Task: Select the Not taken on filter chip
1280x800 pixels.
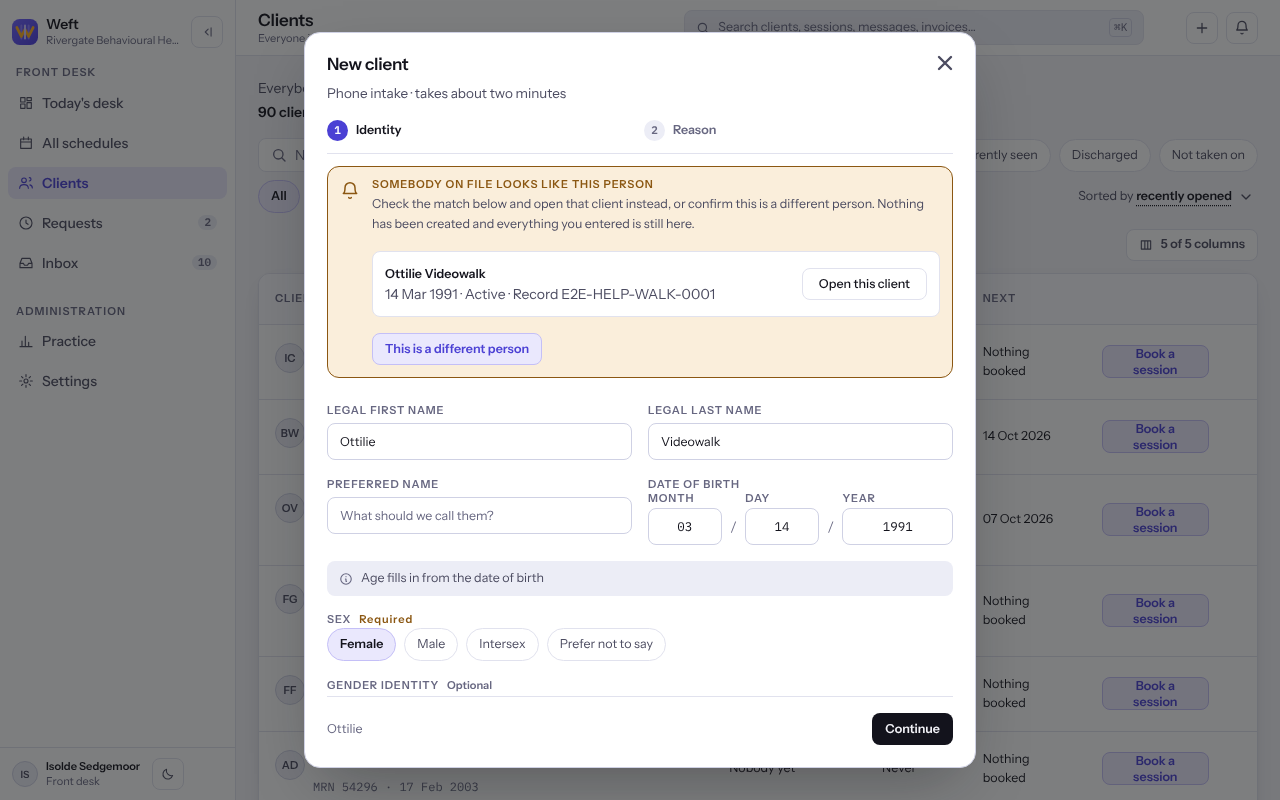Action: point(1208,155)
